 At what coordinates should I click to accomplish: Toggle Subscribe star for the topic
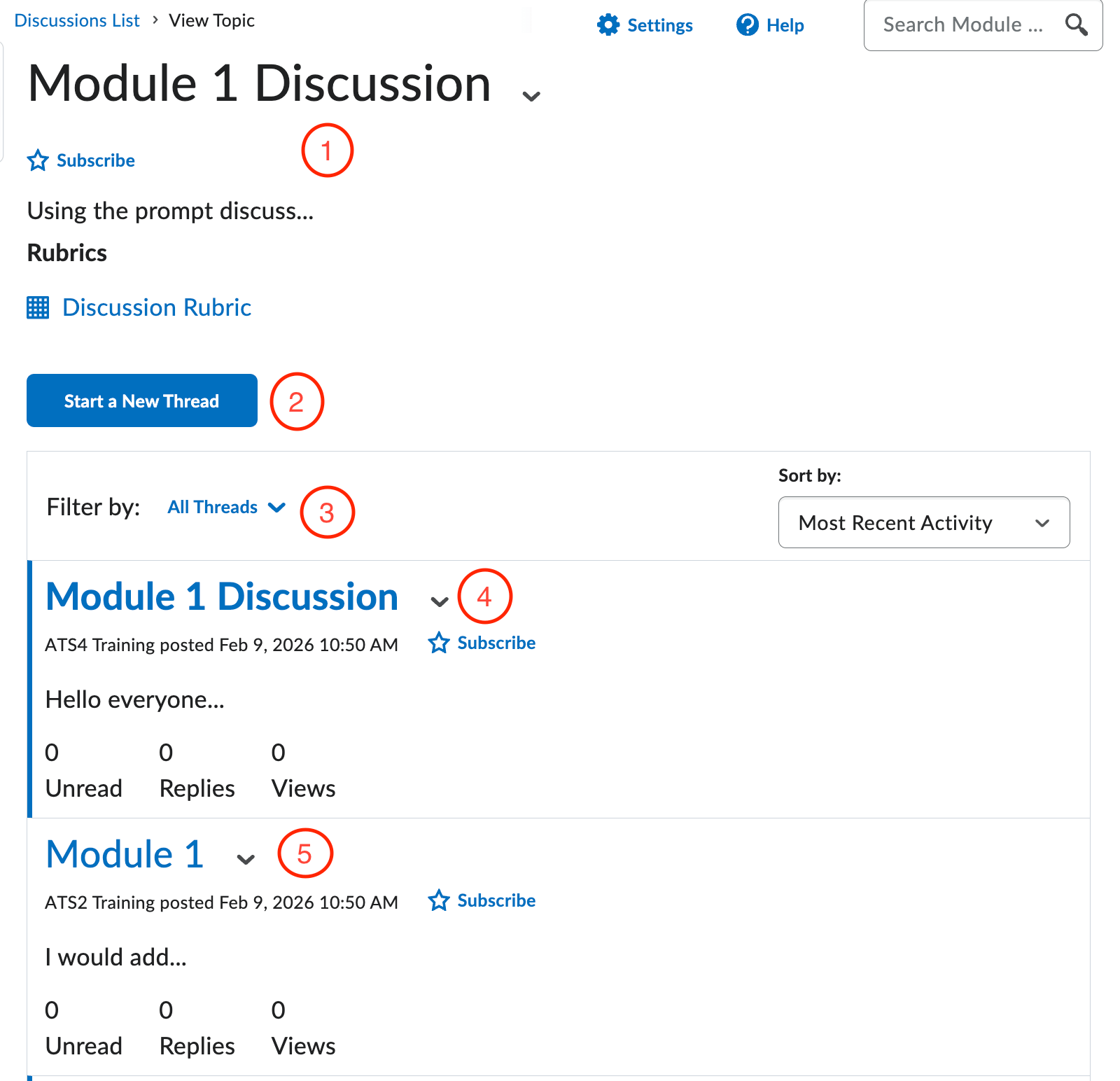(x=38, y=160)
